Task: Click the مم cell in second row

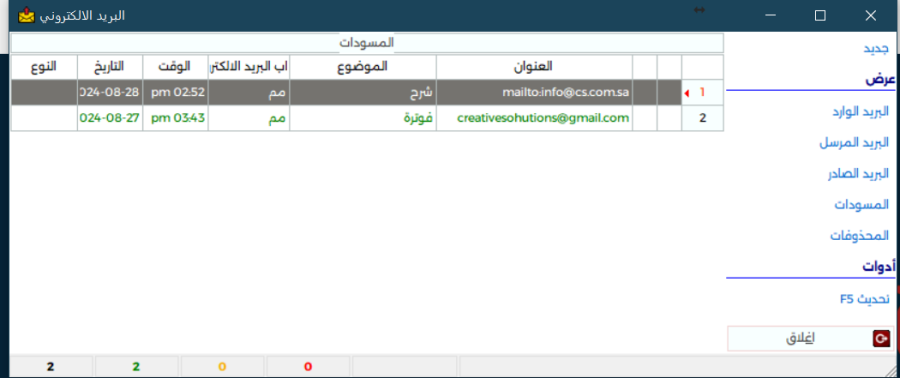Action: click(x=249, y=118)
